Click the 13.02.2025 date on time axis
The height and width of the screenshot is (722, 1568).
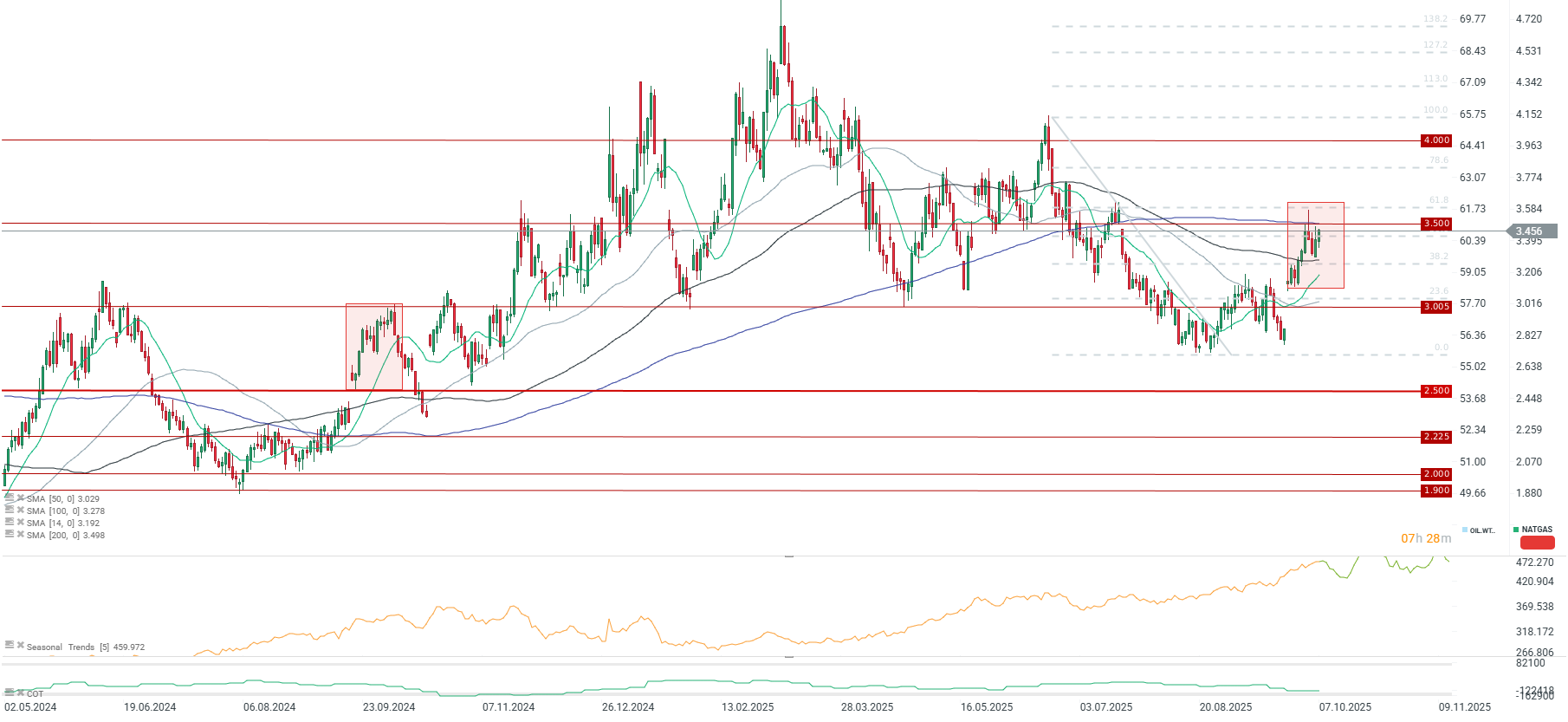pos(748,707)
